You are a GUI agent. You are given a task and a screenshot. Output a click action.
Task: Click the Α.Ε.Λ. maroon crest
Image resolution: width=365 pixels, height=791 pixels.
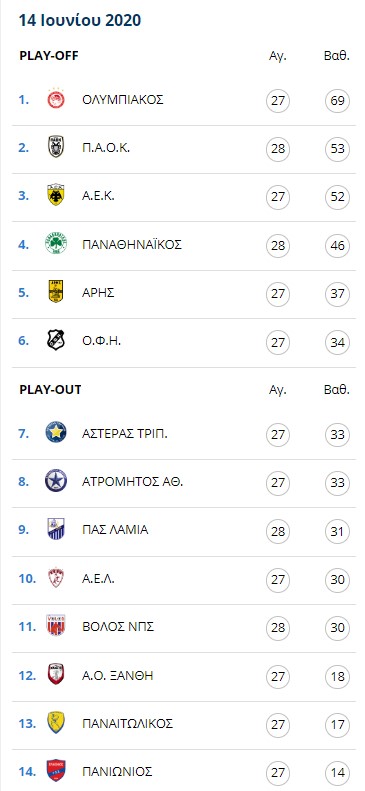[x=56, y=578]
